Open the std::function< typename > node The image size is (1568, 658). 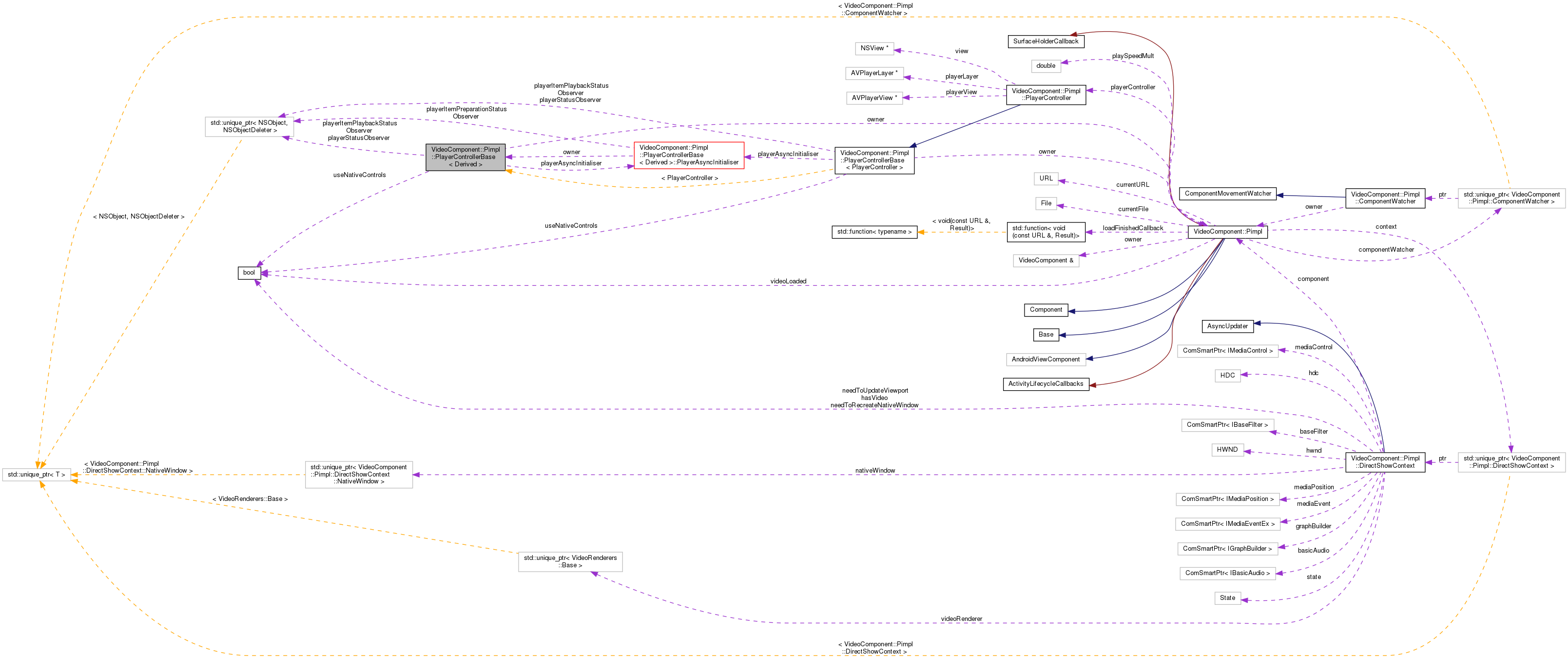tap(874, 232)
